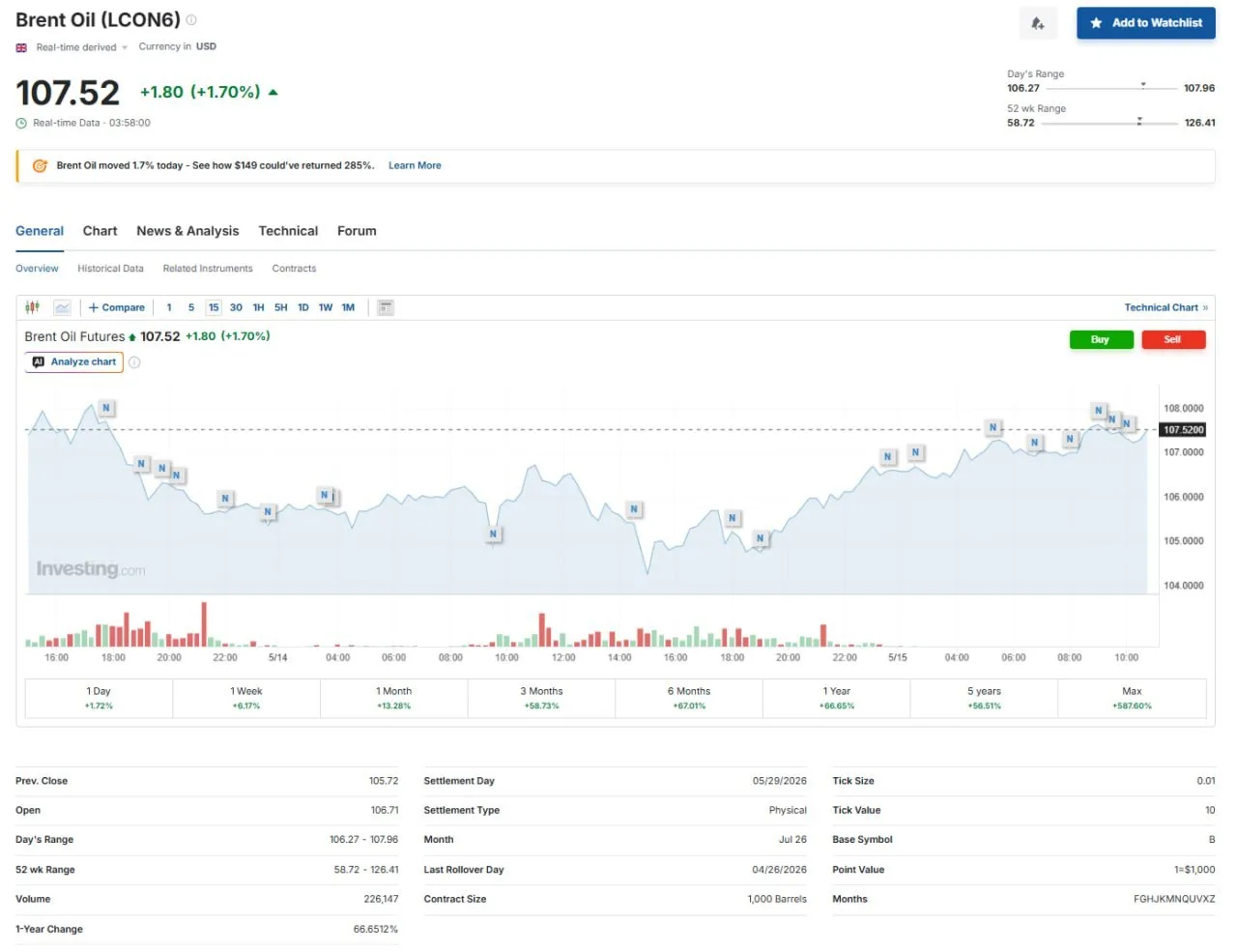The image size is (1237, 952).
Task: Click the green Buy button
Action: 1101,339
